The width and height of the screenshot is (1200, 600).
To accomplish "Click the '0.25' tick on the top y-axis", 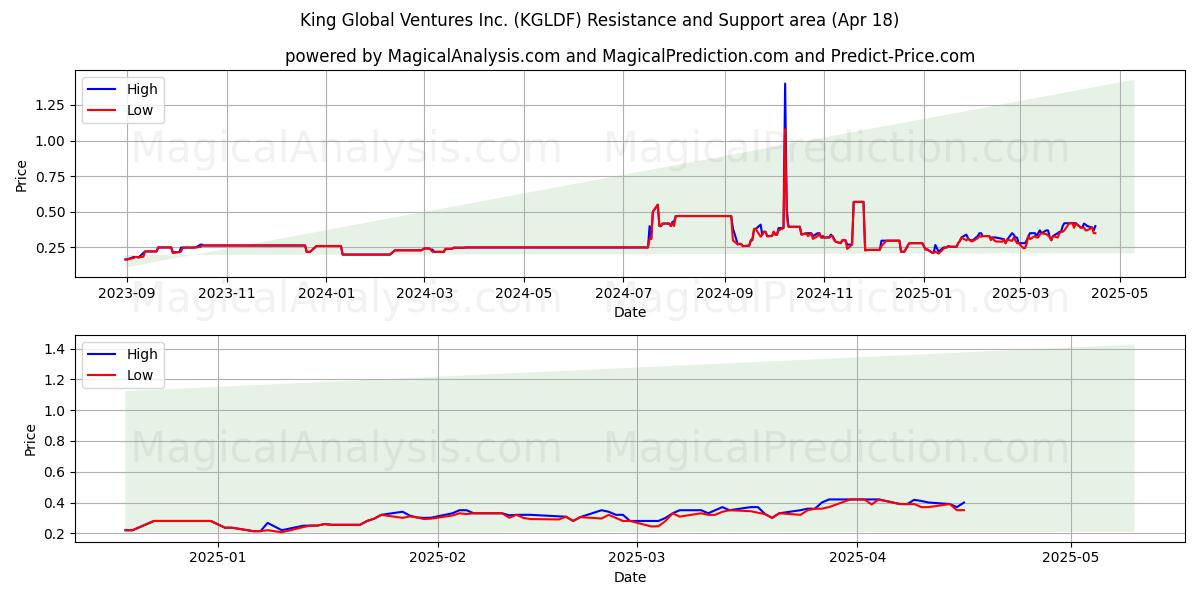I will (x=52, y=248).
